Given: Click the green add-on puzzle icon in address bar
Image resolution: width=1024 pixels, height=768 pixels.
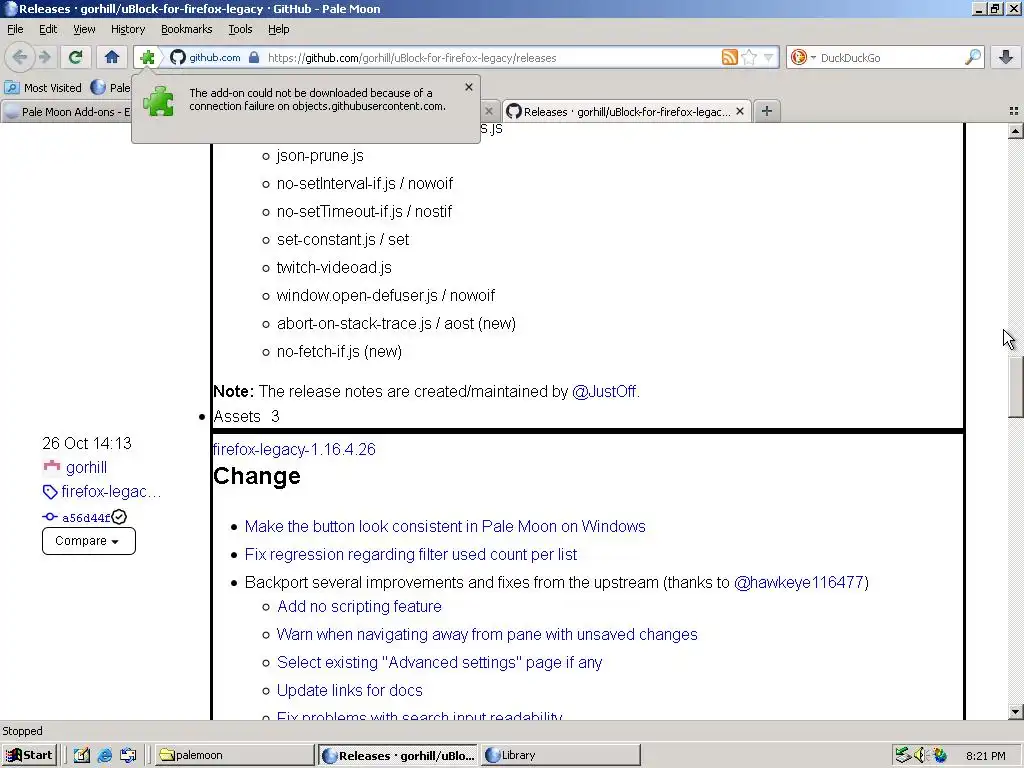Looking at the screenshot, I should pos(148,57).
